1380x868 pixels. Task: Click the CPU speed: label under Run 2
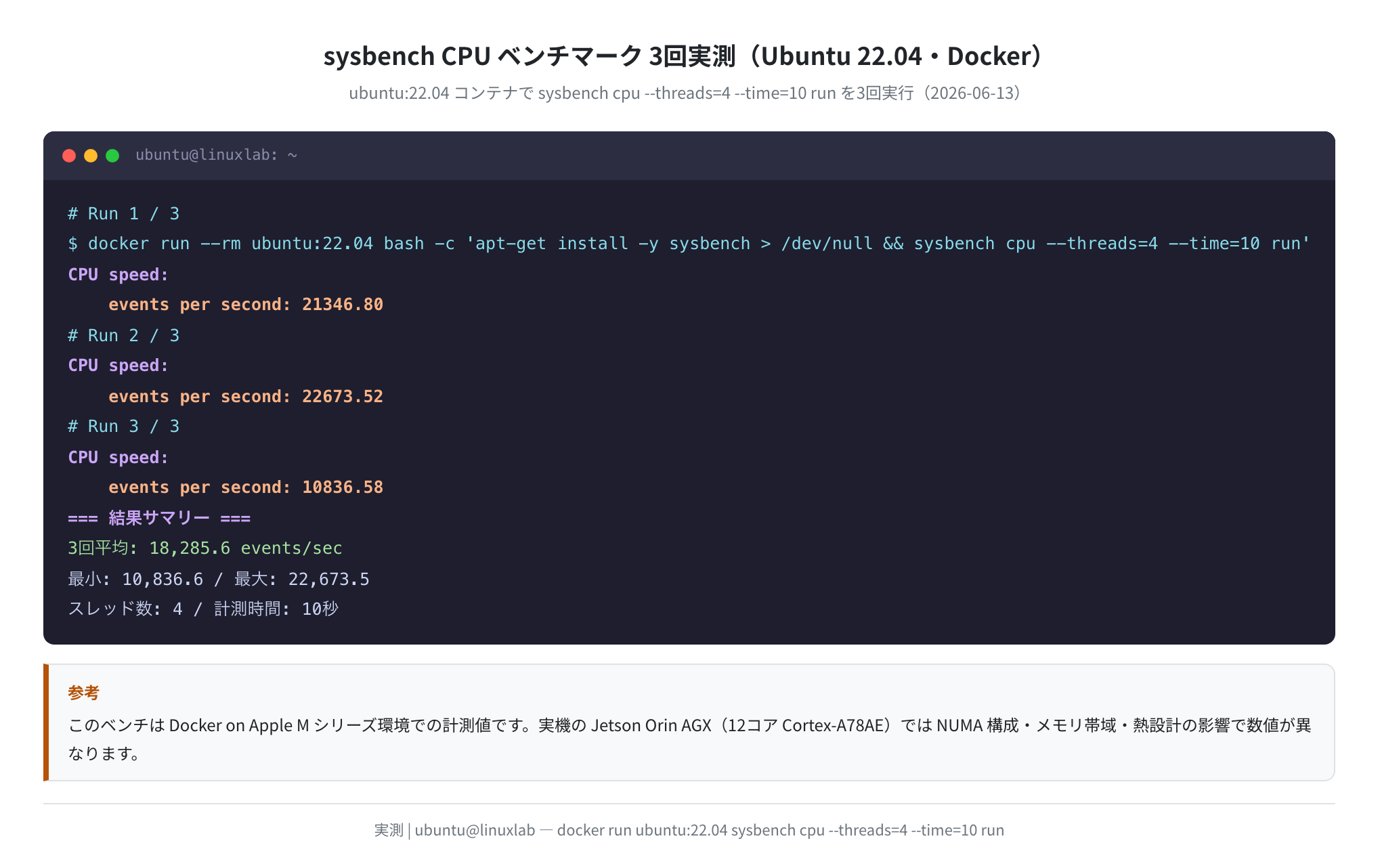[118, 366]
